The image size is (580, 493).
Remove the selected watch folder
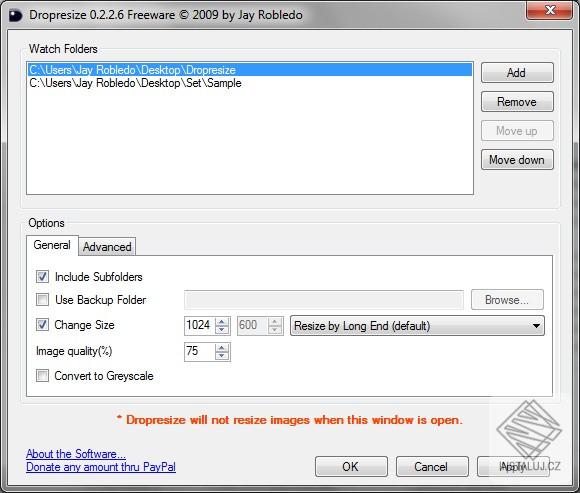(x=517, y=102)
